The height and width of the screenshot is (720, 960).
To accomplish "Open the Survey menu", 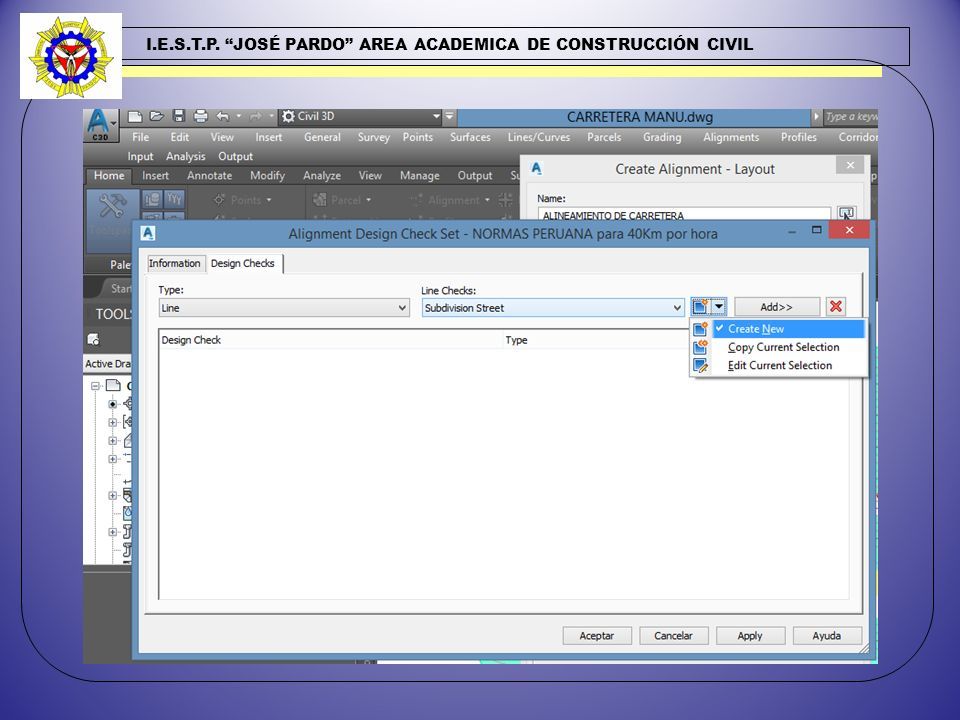I will 373,137.
